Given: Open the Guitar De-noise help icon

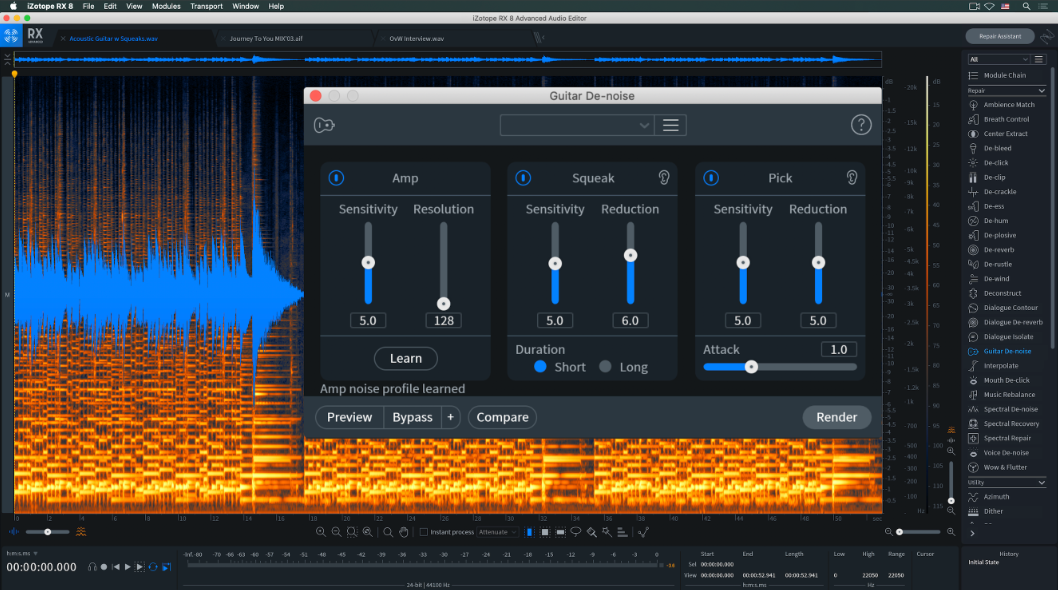Looking at the screenshot, I should click(861, 125).
